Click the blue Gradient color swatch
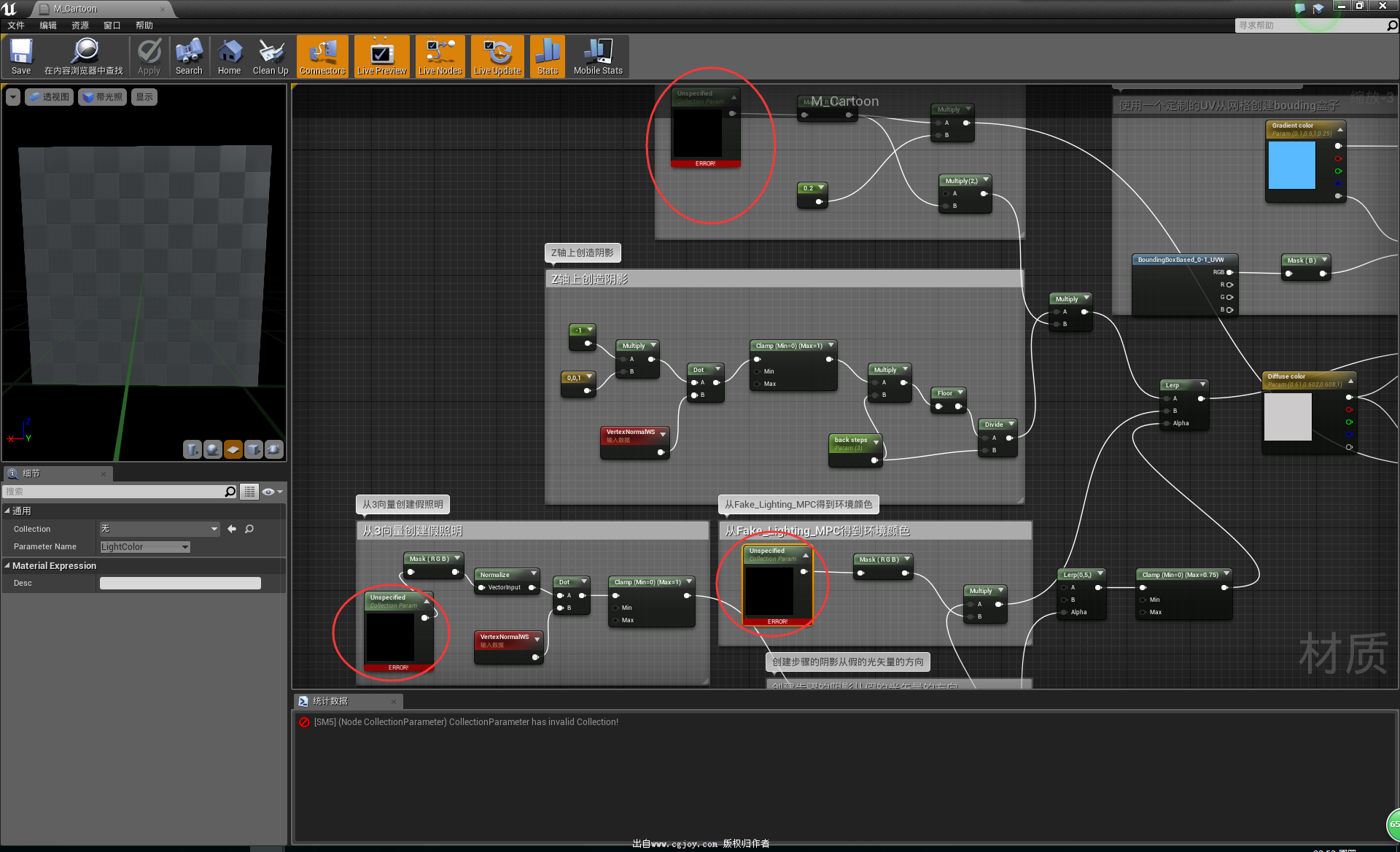The width and height of the screenshot is (1400, 852). [x=1291, y=165]
